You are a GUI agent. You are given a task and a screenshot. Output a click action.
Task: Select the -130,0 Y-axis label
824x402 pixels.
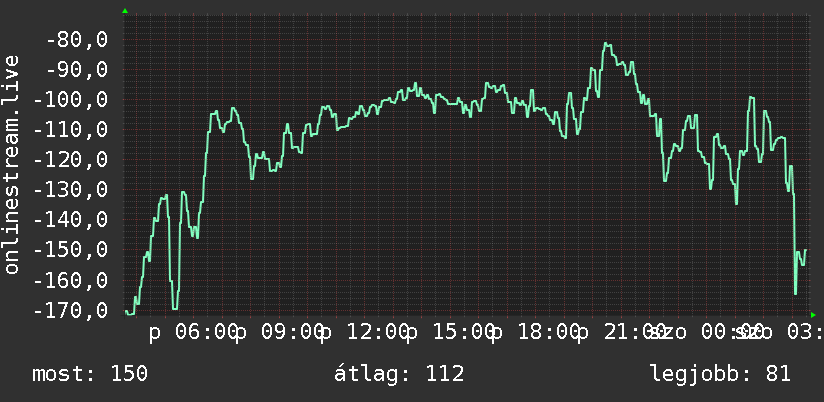point(70,190)
